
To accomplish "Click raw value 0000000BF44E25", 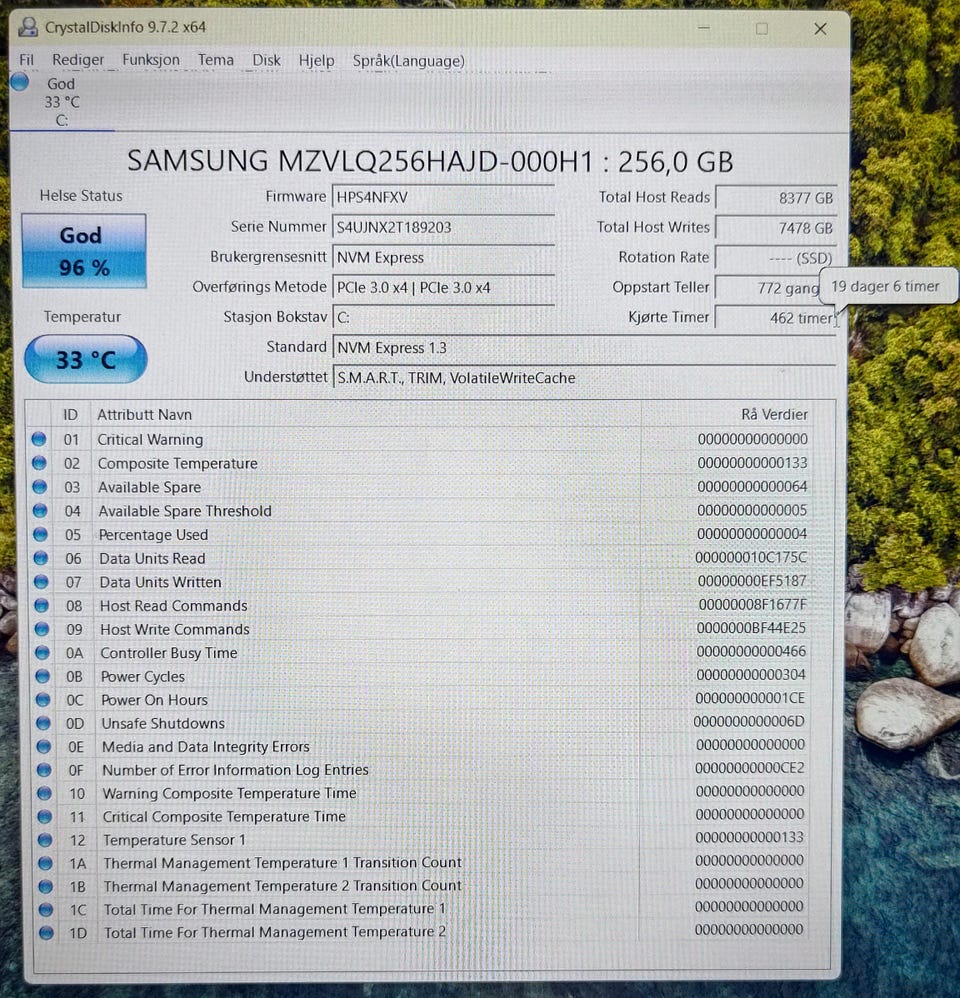I will tap(751, 628).
